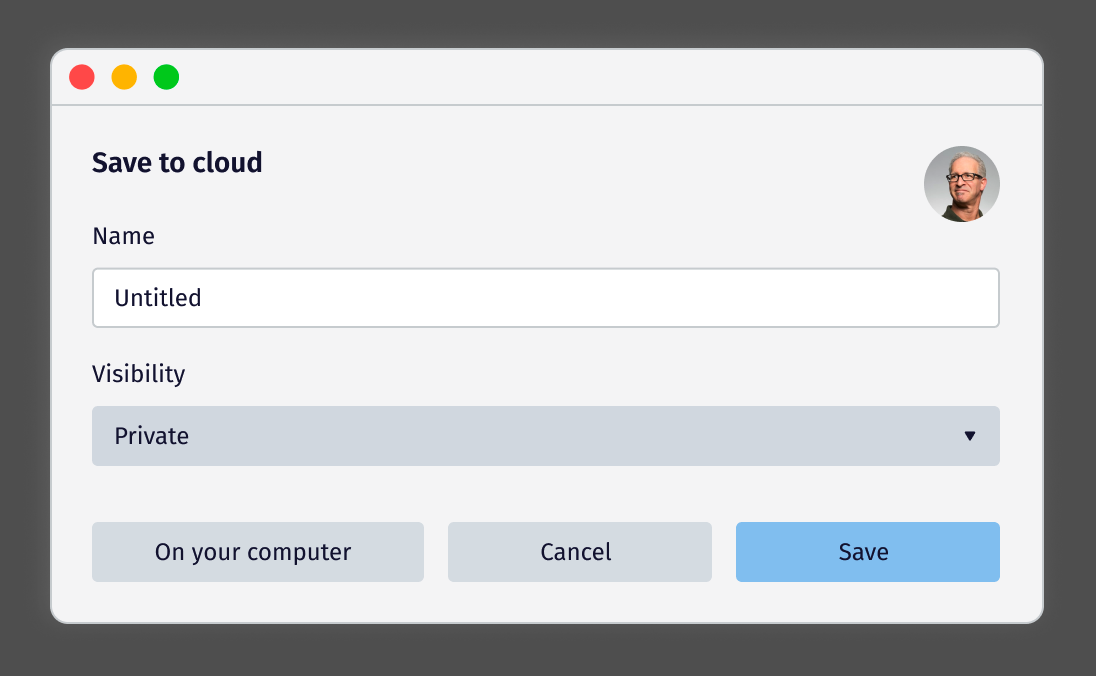Click the Save to cloud dialog title
1096x676 pixels.
pos(176,162)
